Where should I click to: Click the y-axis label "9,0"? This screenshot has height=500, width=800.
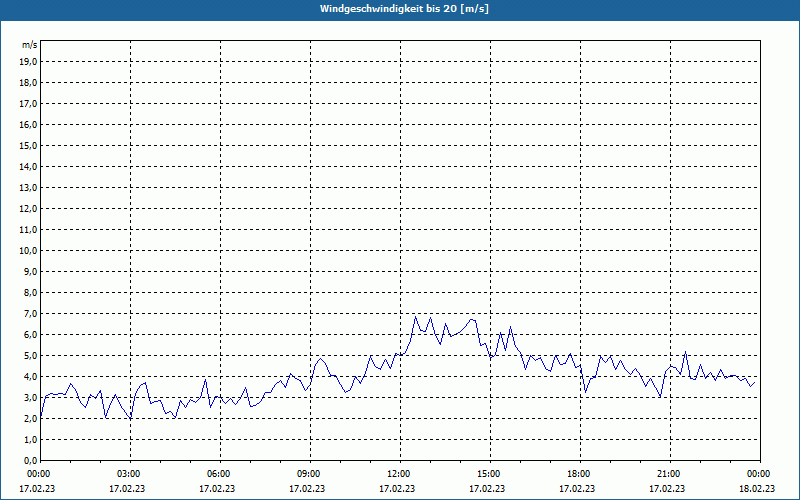[x=30, y=271]
